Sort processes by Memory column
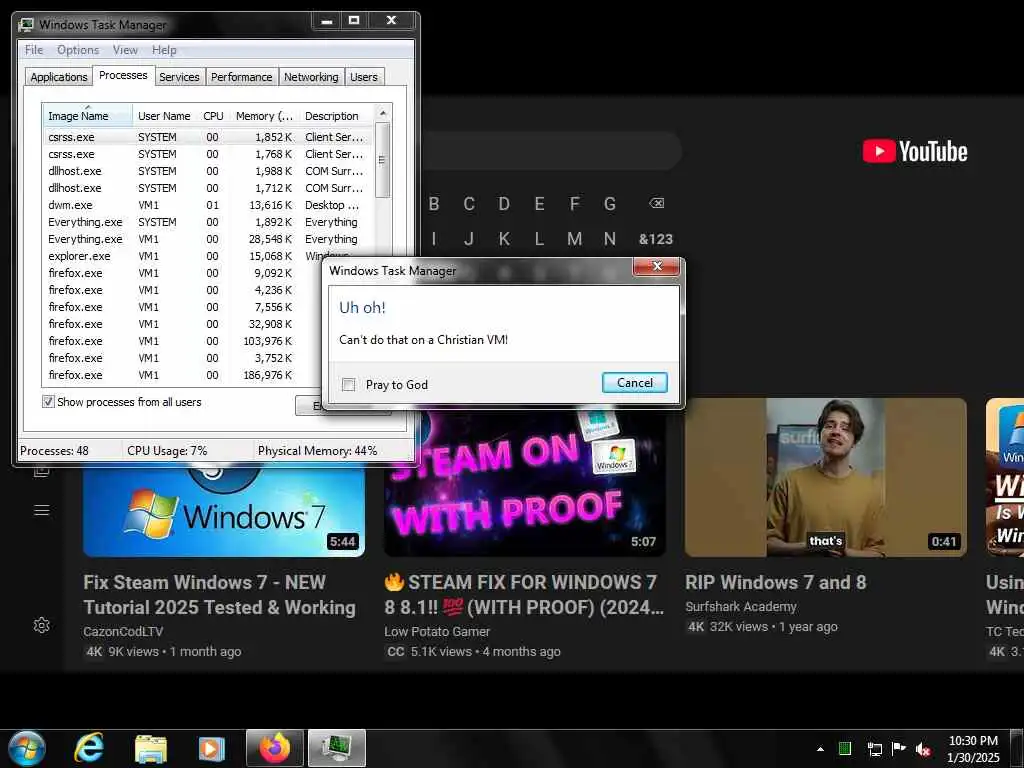The height and width of the screenshot is (768, 1024). pos(264,116)
